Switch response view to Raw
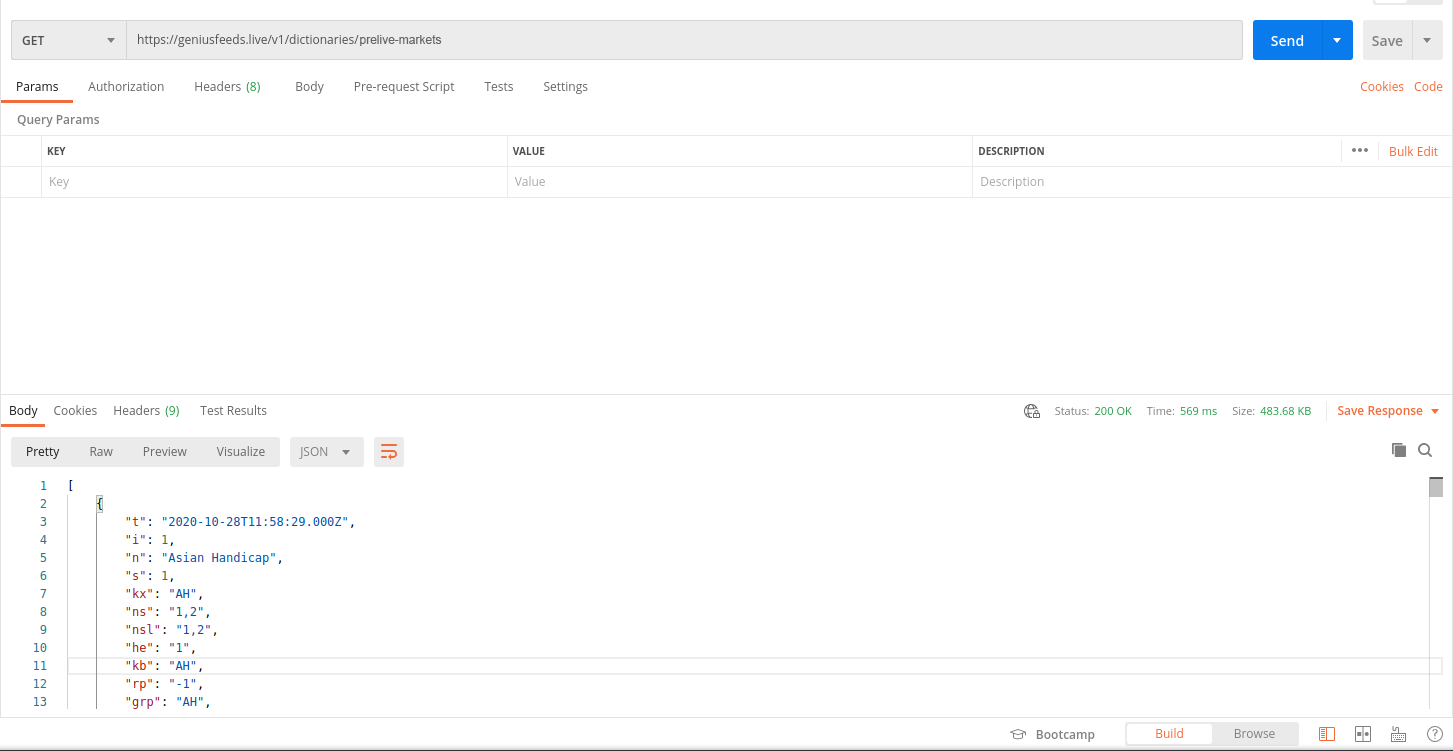 click(100, 451)
